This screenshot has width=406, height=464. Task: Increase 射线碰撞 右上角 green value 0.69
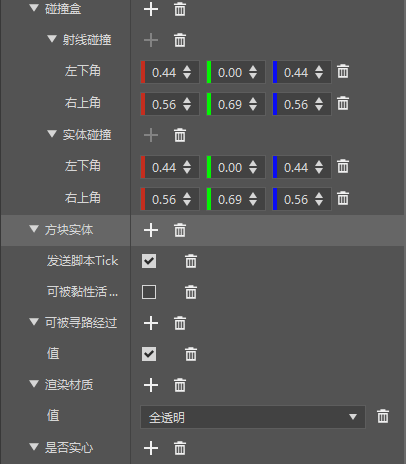[x=253, y=100]
